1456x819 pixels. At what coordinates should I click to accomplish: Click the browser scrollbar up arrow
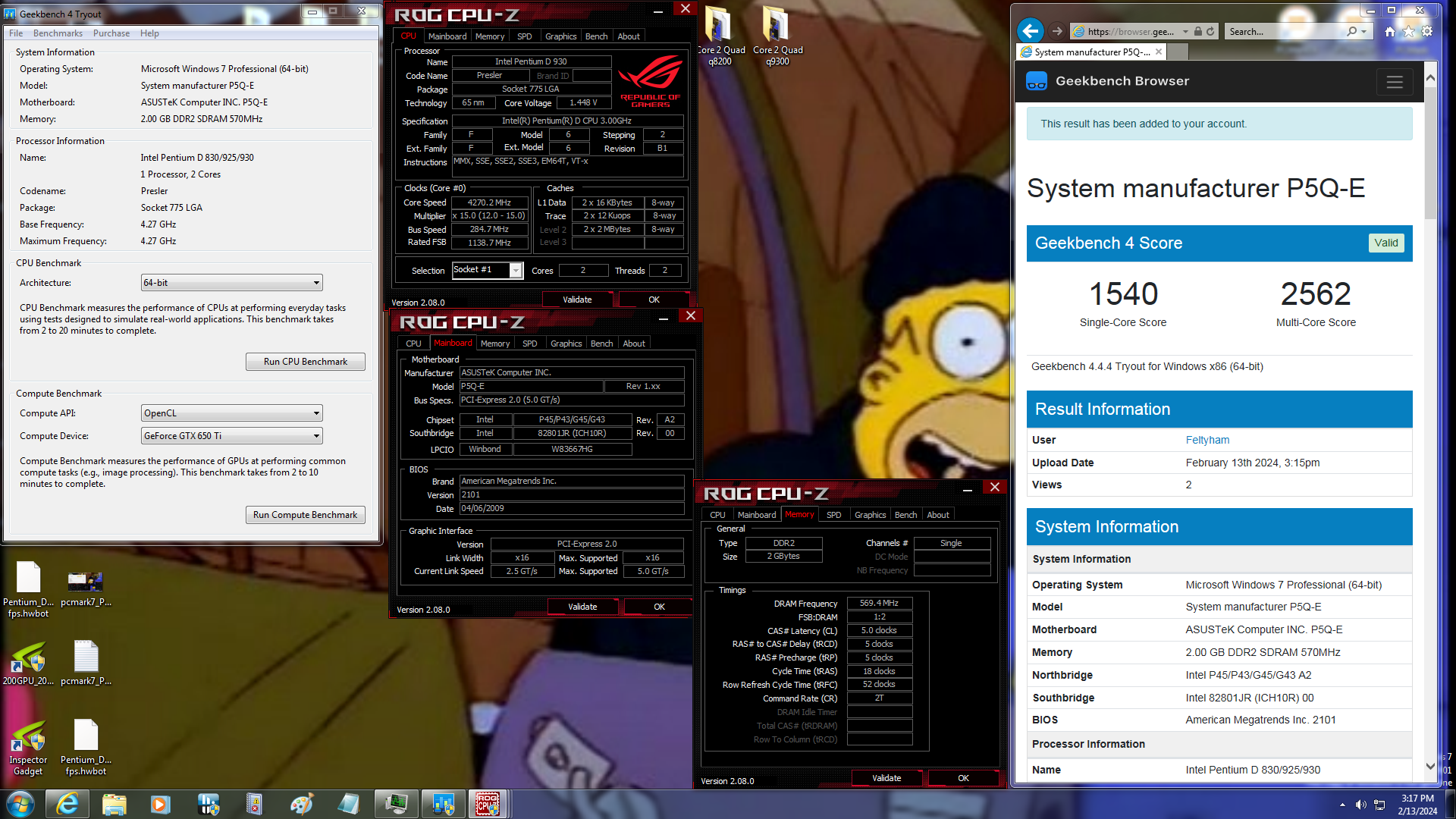[1430, 77]
